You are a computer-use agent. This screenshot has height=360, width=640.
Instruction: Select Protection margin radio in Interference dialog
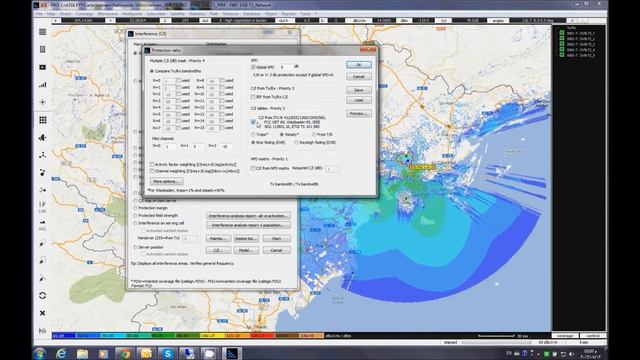pyautogui.click(x=136, y=208)
